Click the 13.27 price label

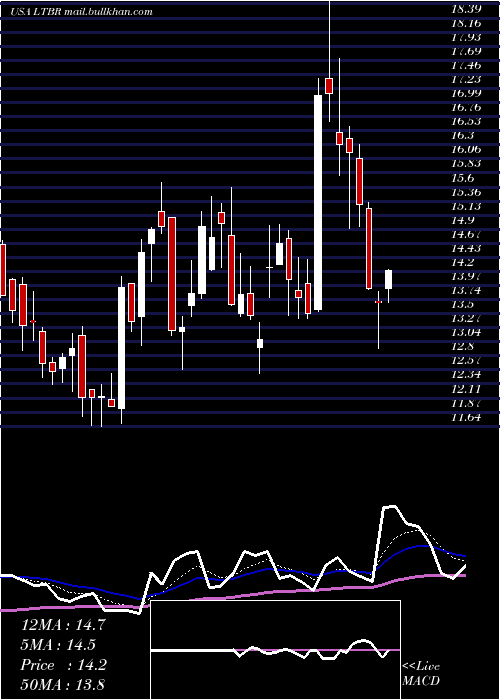(x=466, y=319)
